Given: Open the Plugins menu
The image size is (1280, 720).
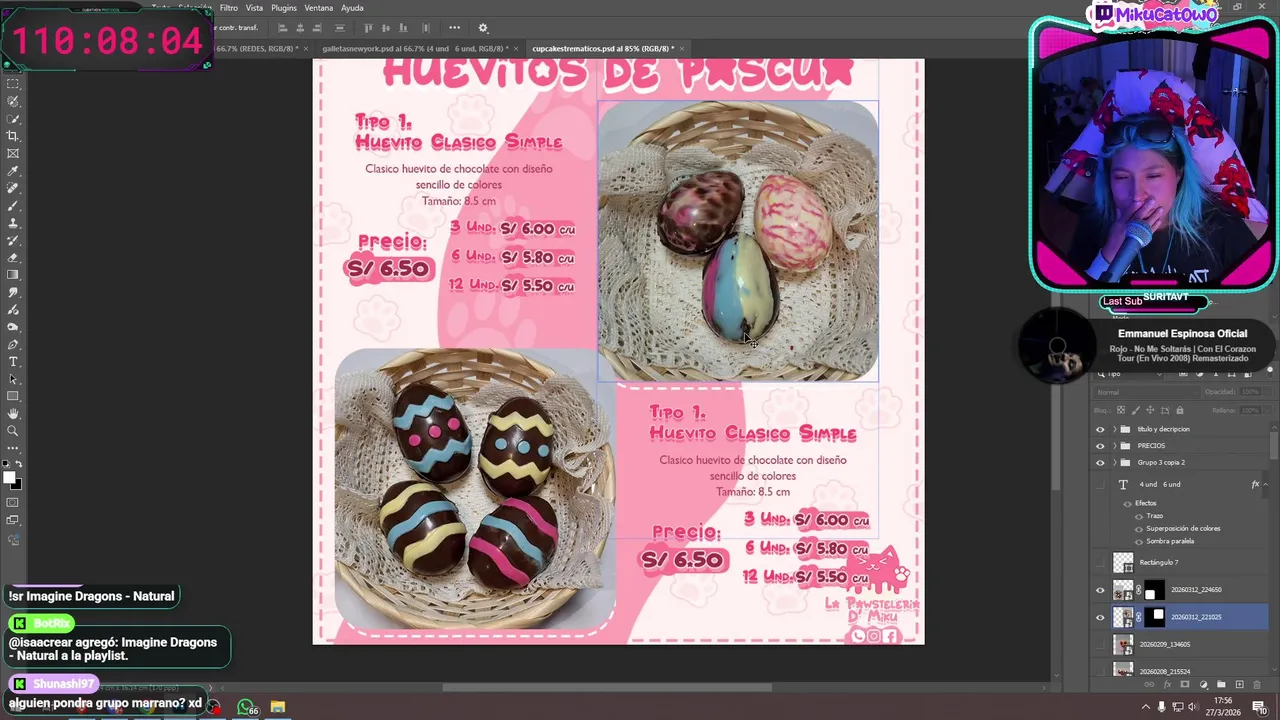Looking at the screenshot, I should click(284, 8).
